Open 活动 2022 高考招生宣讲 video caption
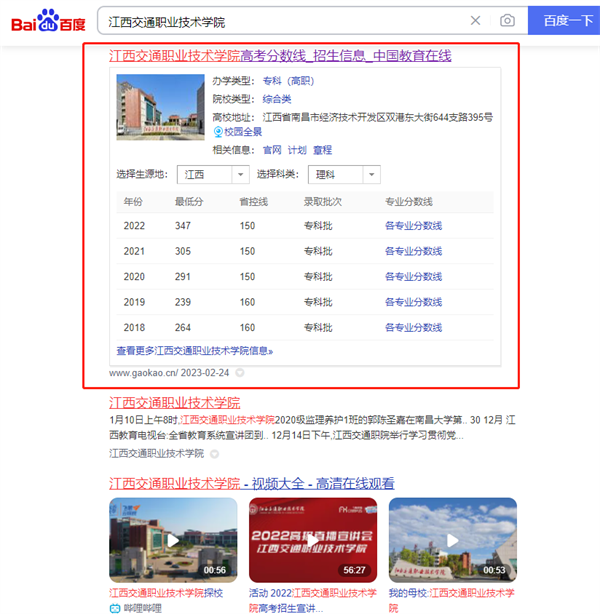This screenshot has height=614, width=600. pos(313,600)
